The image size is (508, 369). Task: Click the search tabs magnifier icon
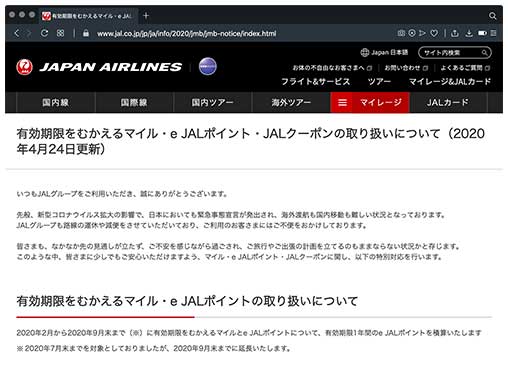493,16
